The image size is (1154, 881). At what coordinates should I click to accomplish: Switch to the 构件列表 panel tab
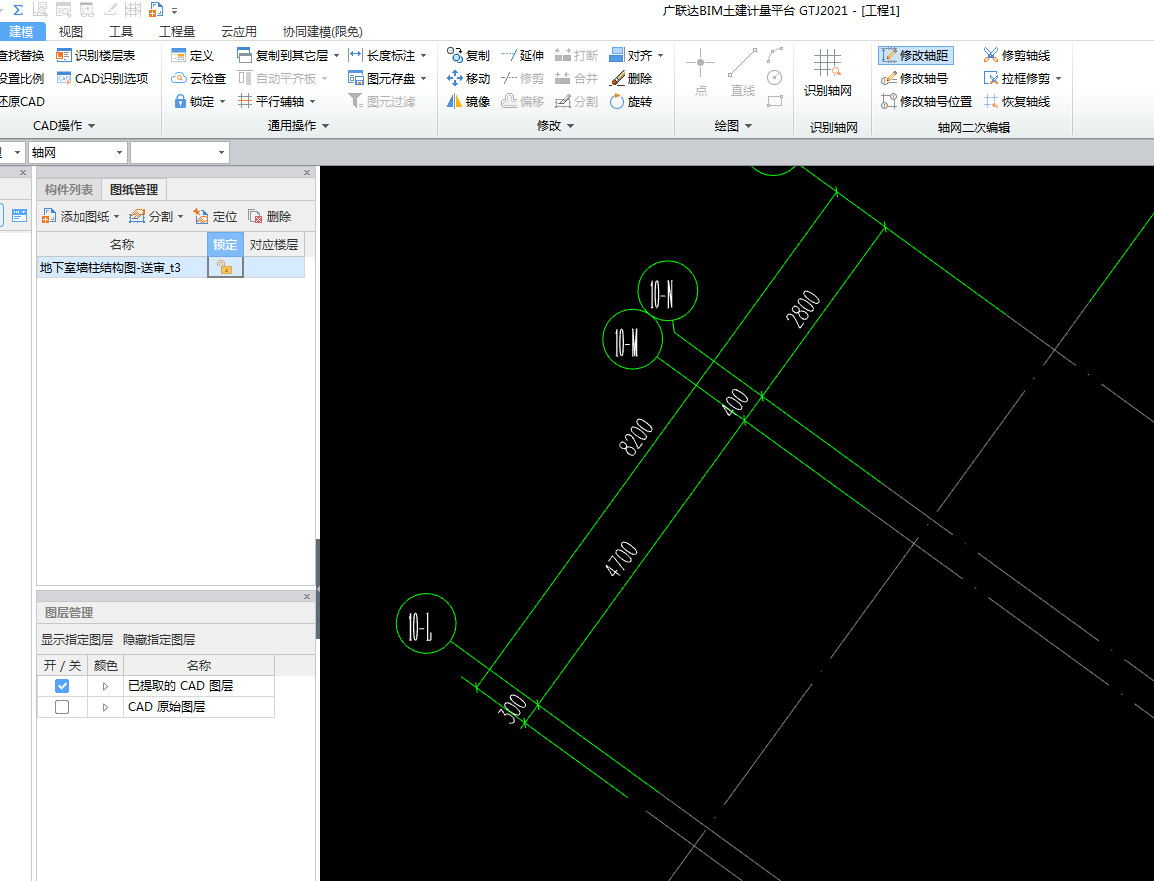tap(68, 189)
